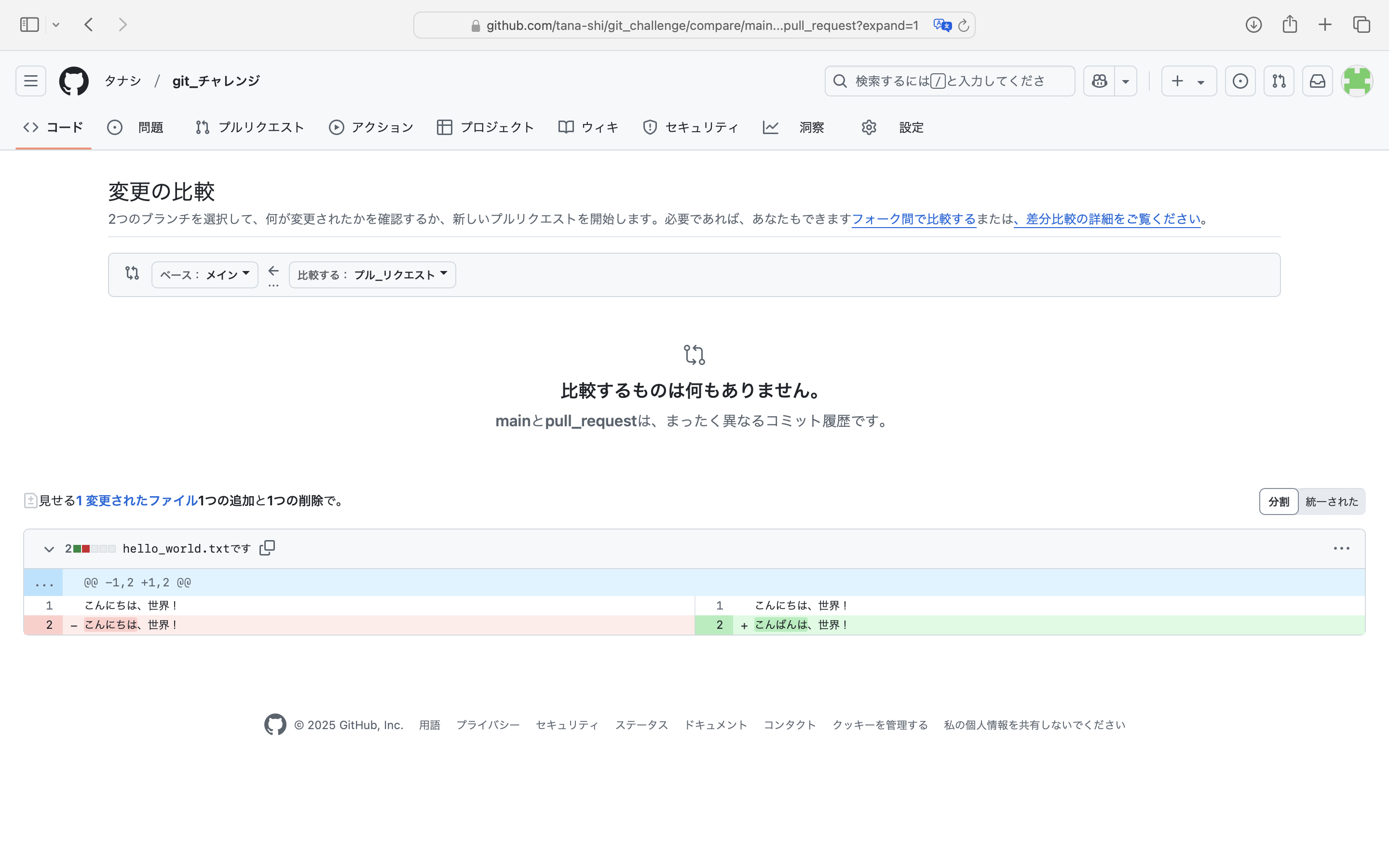
Task: Focus the Safari address bar
Action: point(694,25)
